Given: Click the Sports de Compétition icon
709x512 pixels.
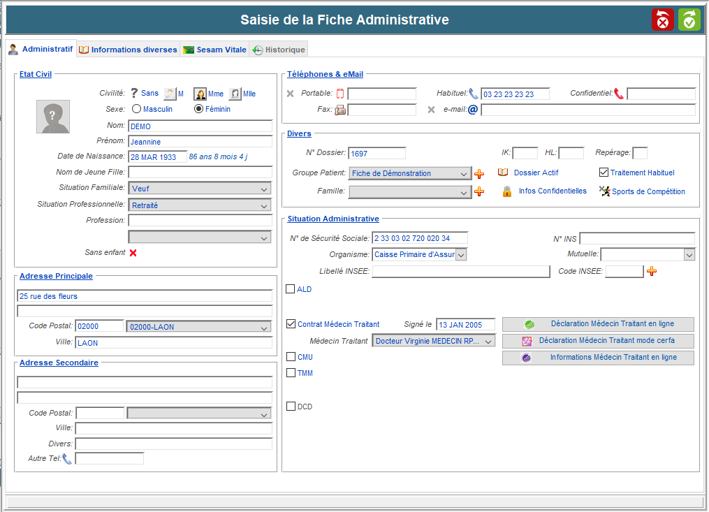Looking at the screenshot, I should pyautogui.click(x=604, y=191).
